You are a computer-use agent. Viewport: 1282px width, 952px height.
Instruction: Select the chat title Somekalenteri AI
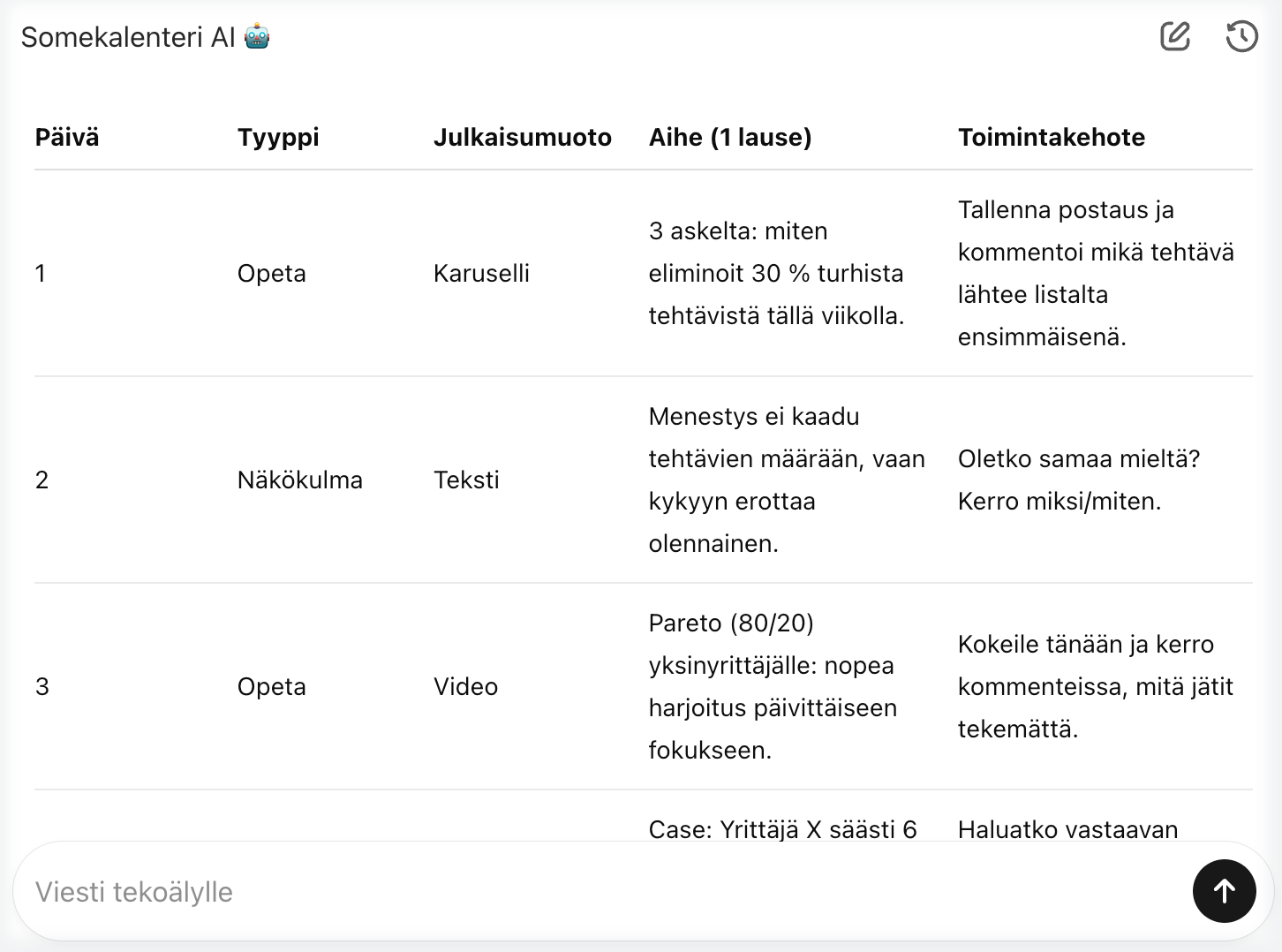point(132,37)
